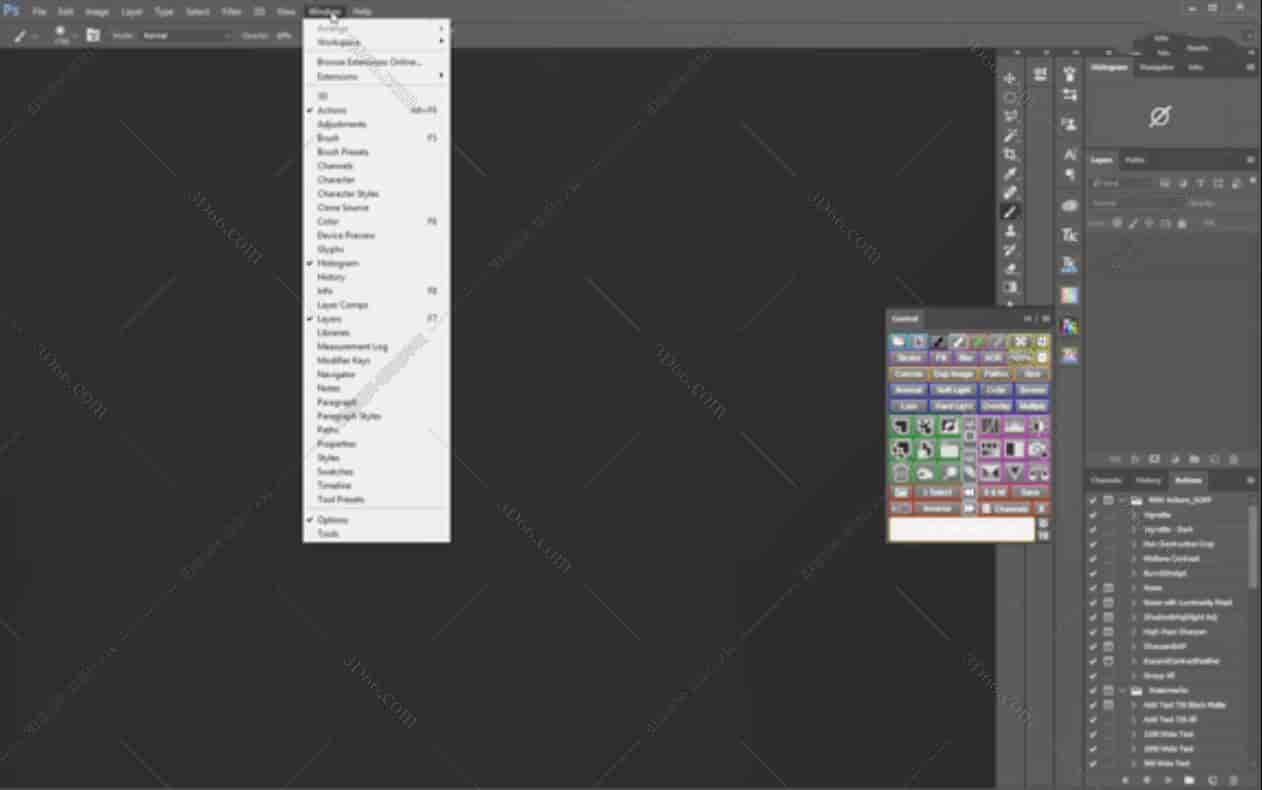Choose Navigator from the Window menu
The image size is (1262, 790).
coord(336,374)
